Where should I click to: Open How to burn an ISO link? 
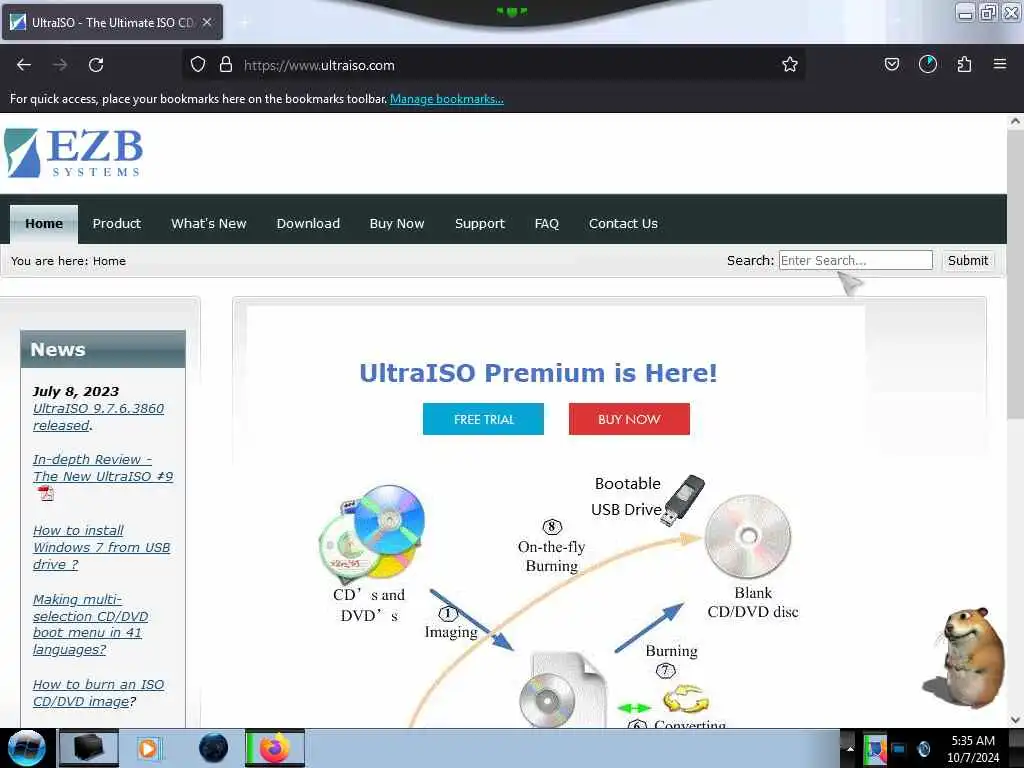pyautogui.click(x=99, y=693)
